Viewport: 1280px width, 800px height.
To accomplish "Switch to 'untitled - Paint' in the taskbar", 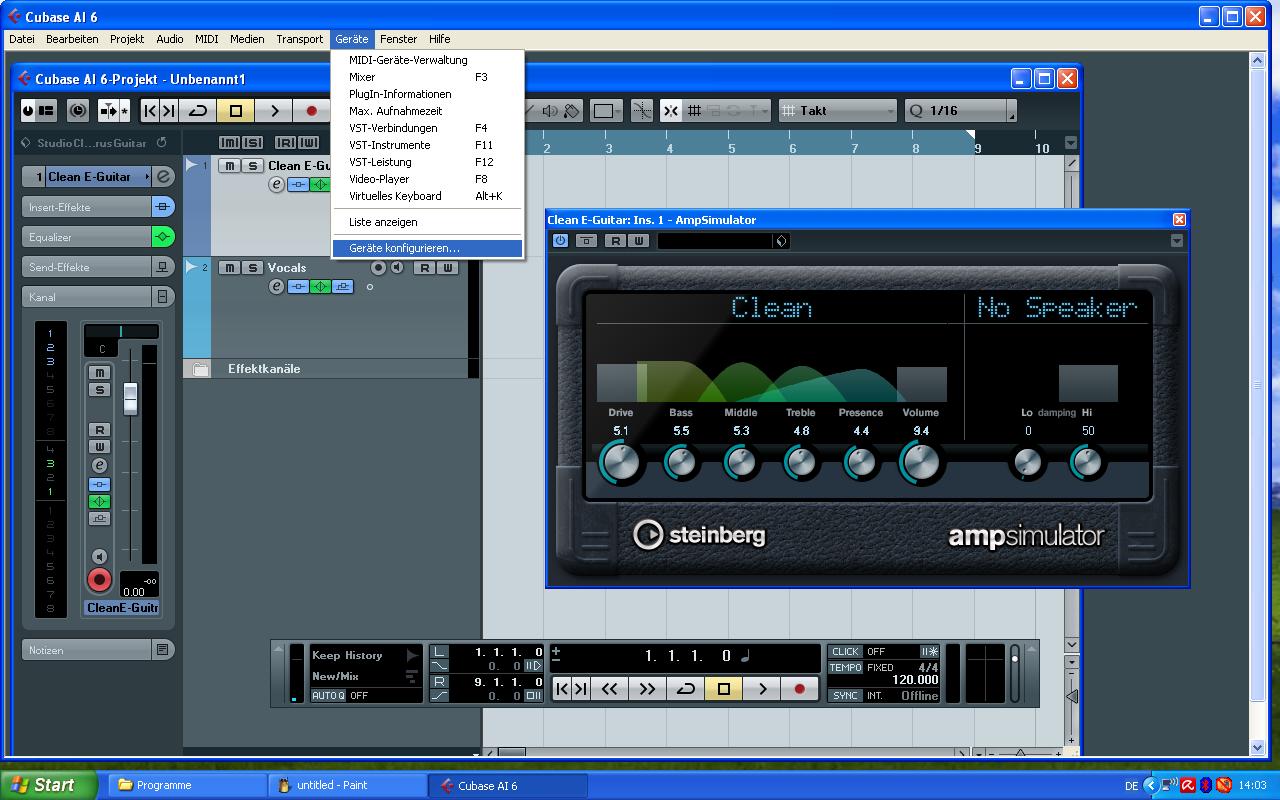I will (346, 785).
